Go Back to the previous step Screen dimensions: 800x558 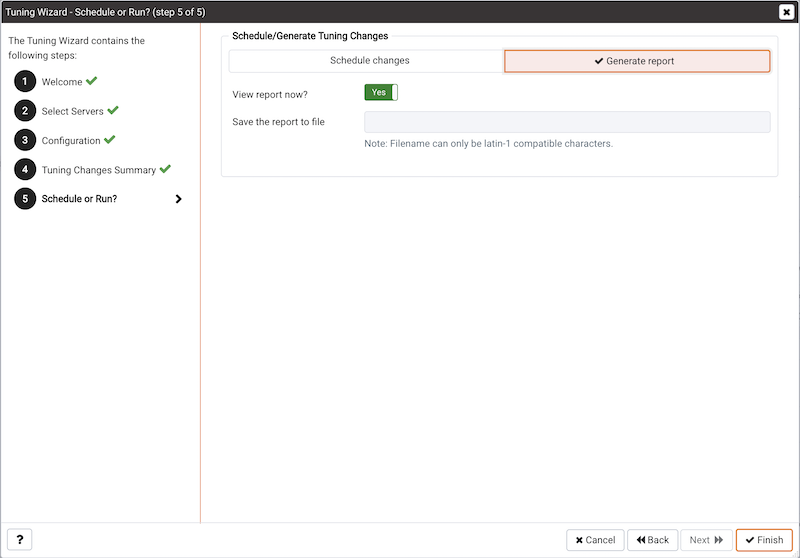pos(653,540)
